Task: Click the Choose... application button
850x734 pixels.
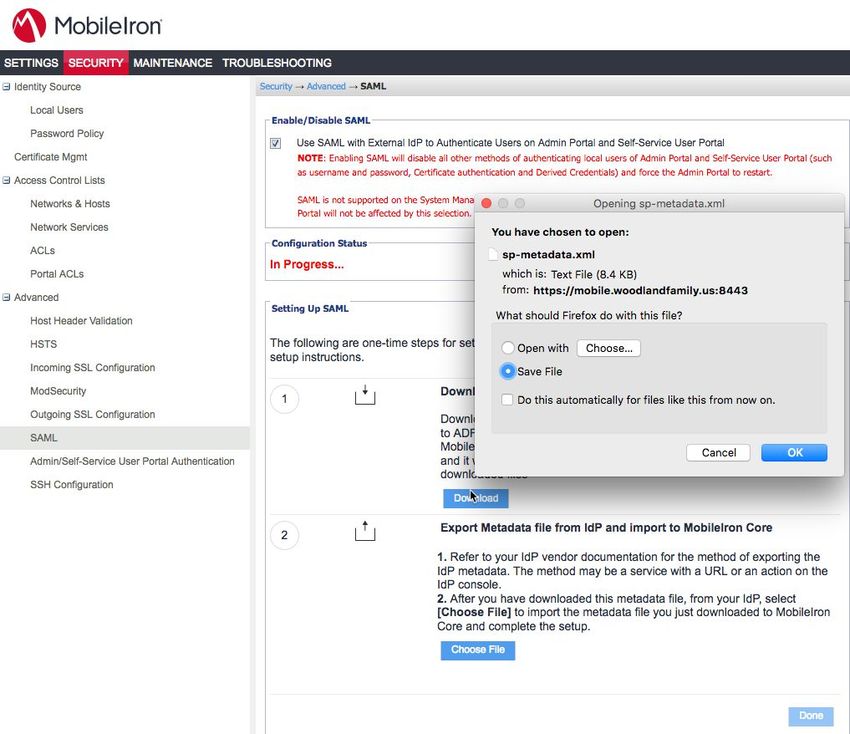Action: [x=609, y=348]
